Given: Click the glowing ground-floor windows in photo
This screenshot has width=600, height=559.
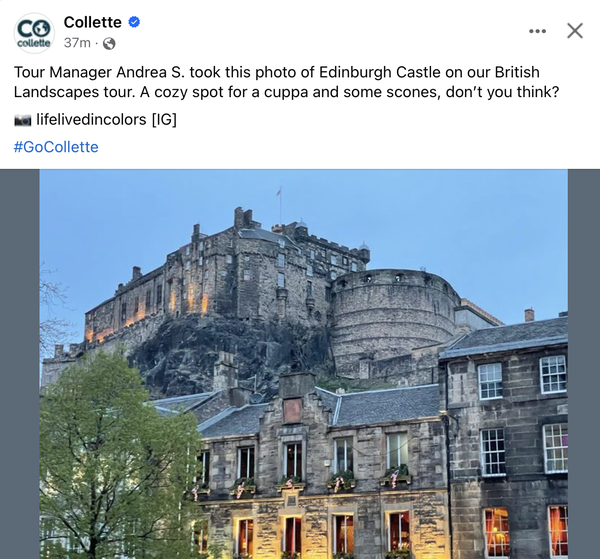Looking at the screenshot, I should point(321,536).
